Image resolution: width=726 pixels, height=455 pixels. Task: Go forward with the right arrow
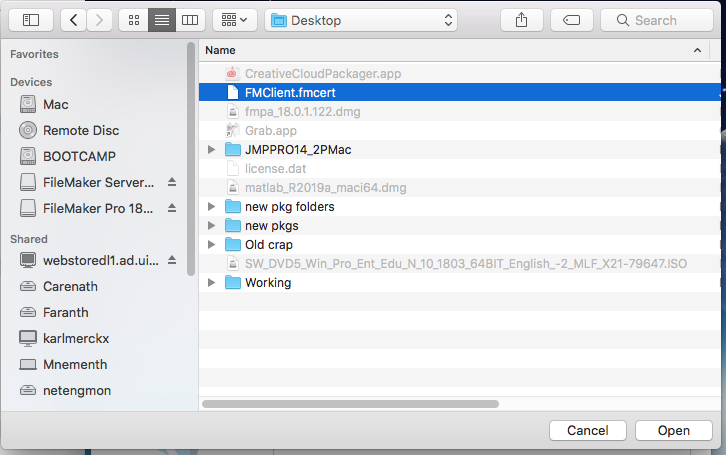point(99,20)
